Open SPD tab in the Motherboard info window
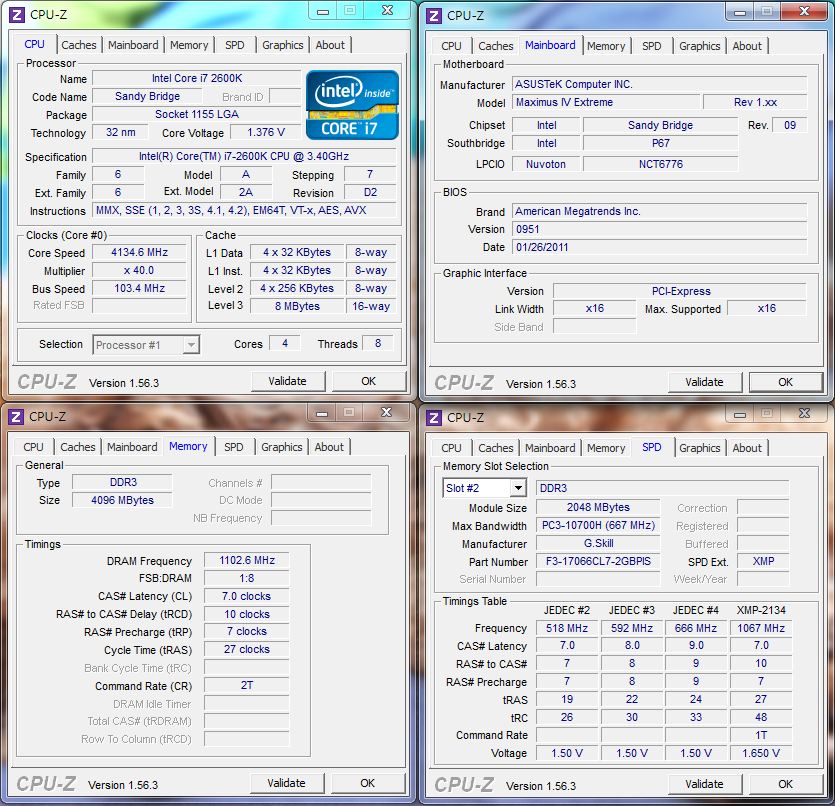This screenshot has height=806, width=835. pos(652,46)
